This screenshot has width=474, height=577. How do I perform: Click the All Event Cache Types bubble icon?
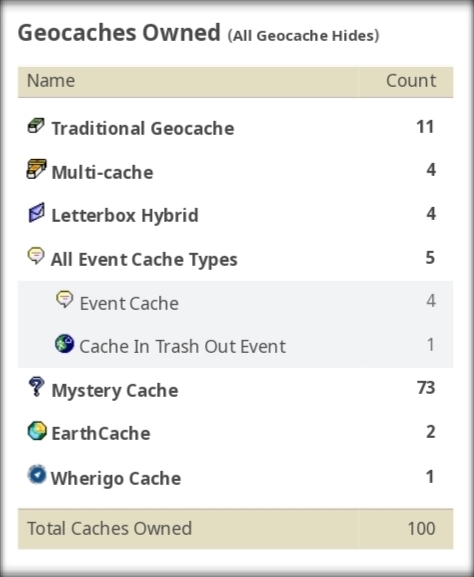36,256
